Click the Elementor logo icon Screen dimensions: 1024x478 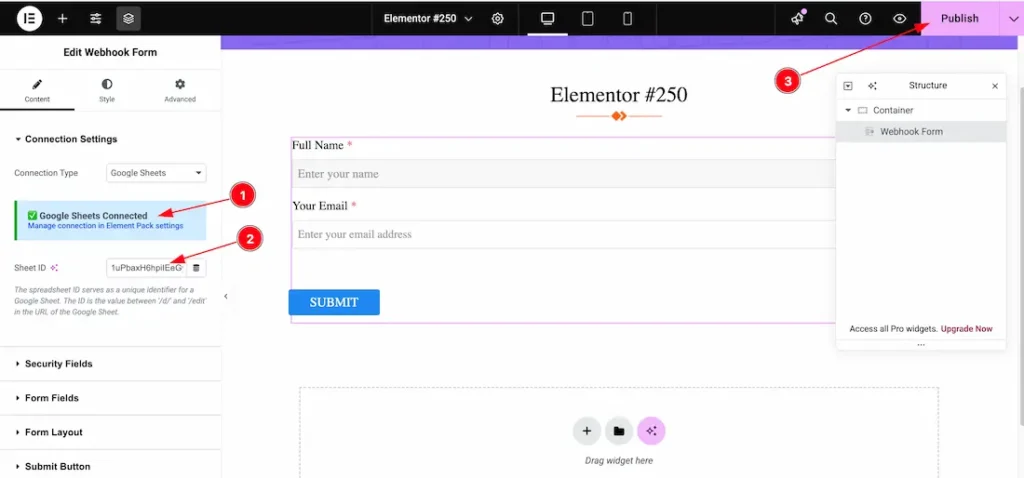click(x=30, y=18)
